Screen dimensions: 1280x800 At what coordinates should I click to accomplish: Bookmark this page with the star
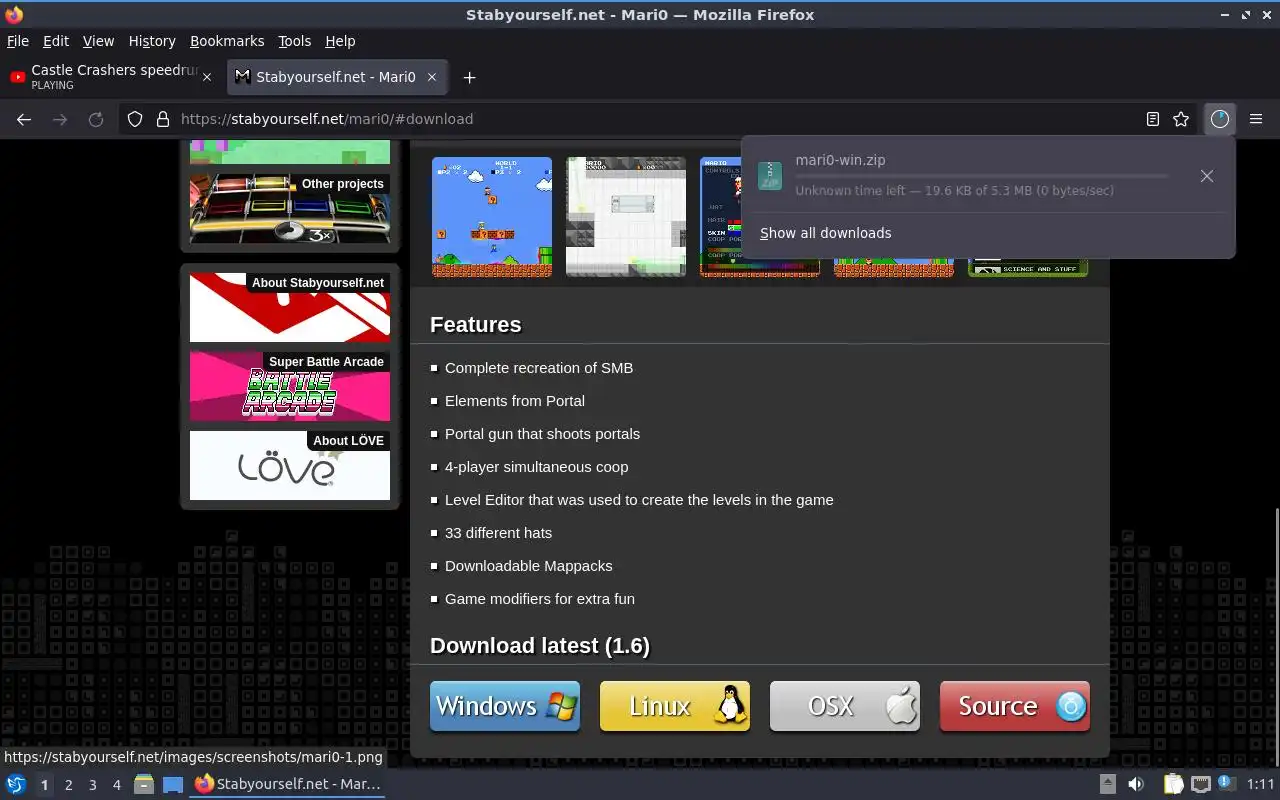tap(1181, 119)
